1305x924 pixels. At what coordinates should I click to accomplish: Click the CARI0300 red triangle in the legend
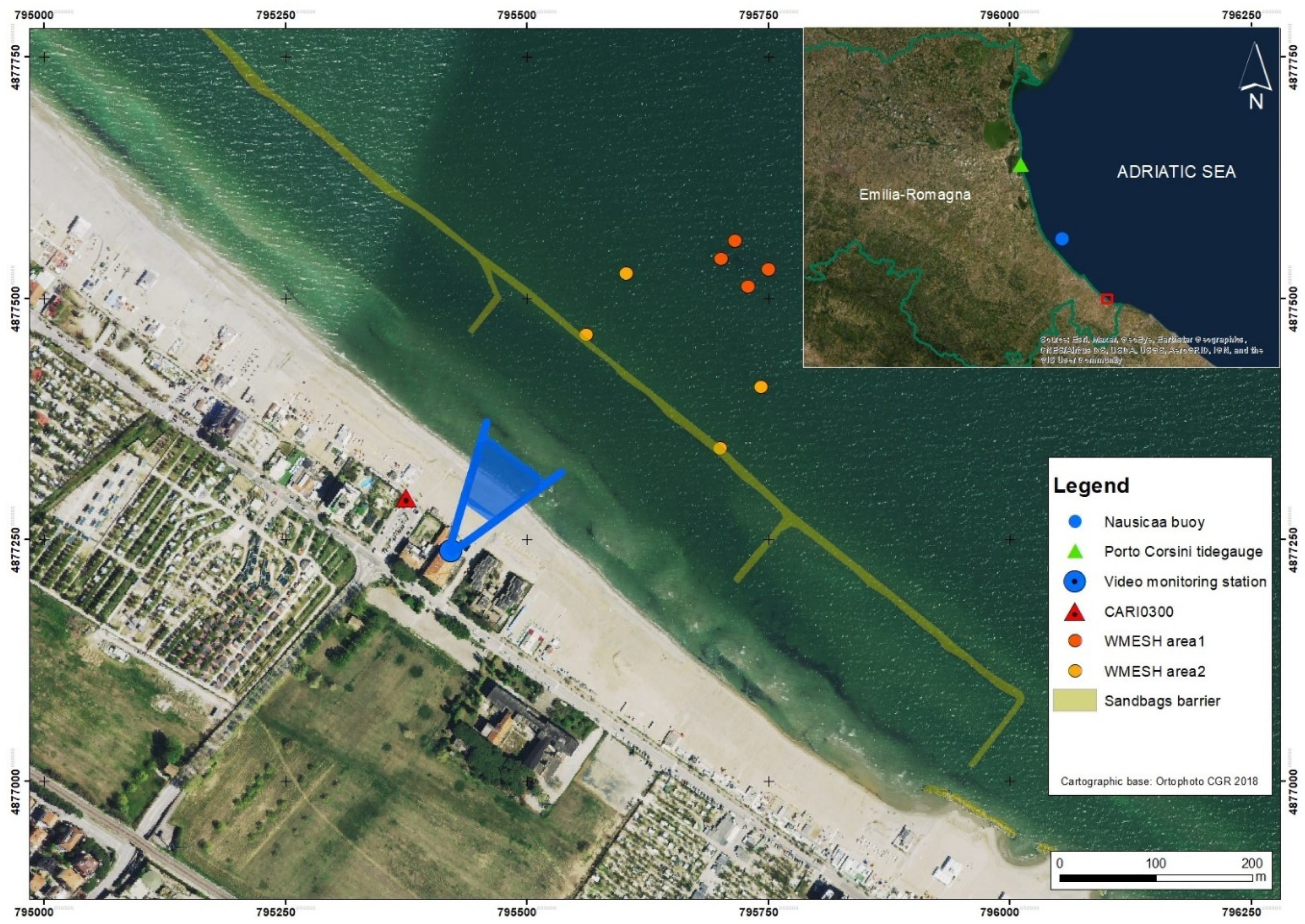[1075, 612]
